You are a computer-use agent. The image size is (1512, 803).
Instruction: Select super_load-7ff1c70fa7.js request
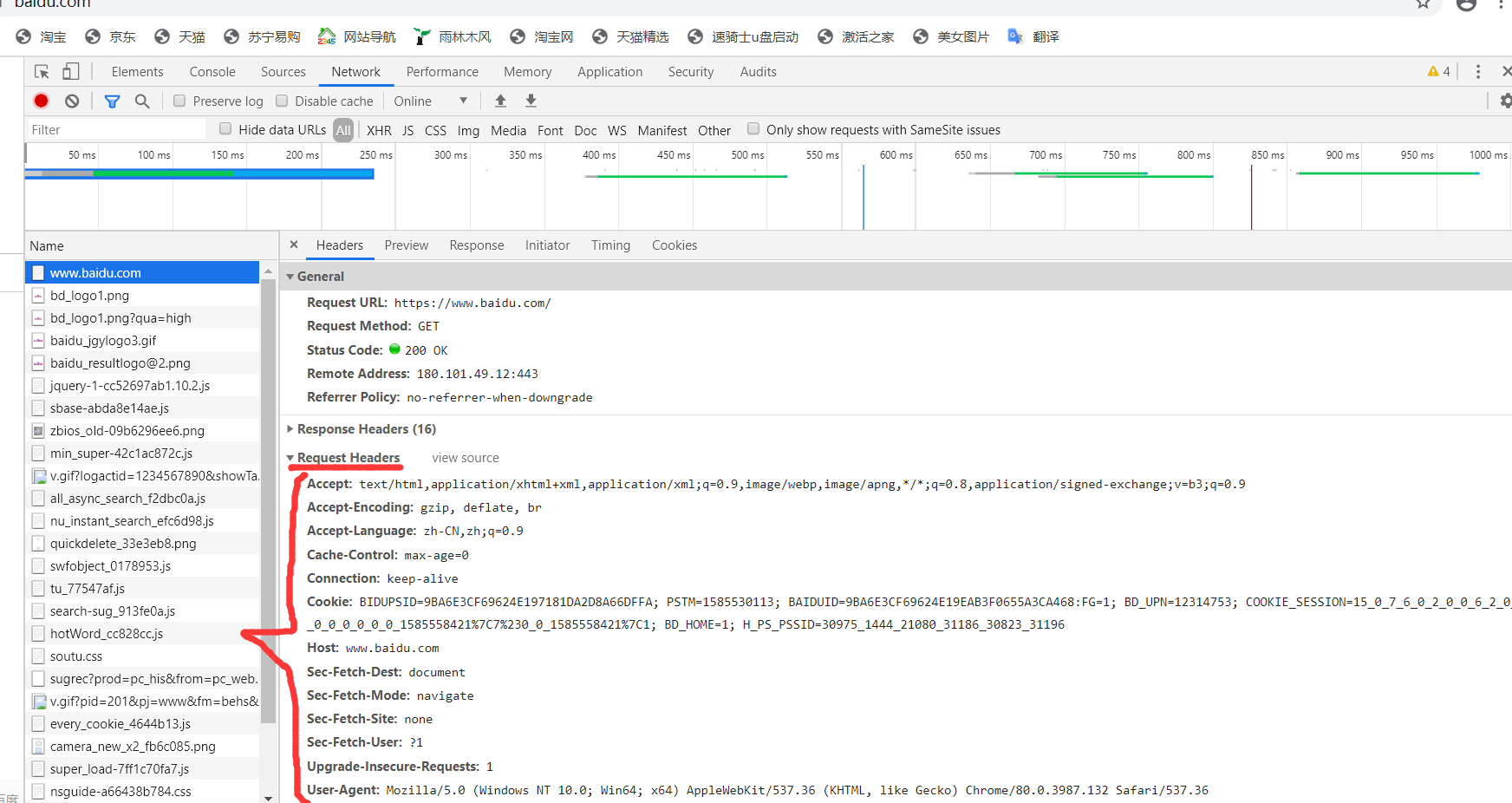143,768
